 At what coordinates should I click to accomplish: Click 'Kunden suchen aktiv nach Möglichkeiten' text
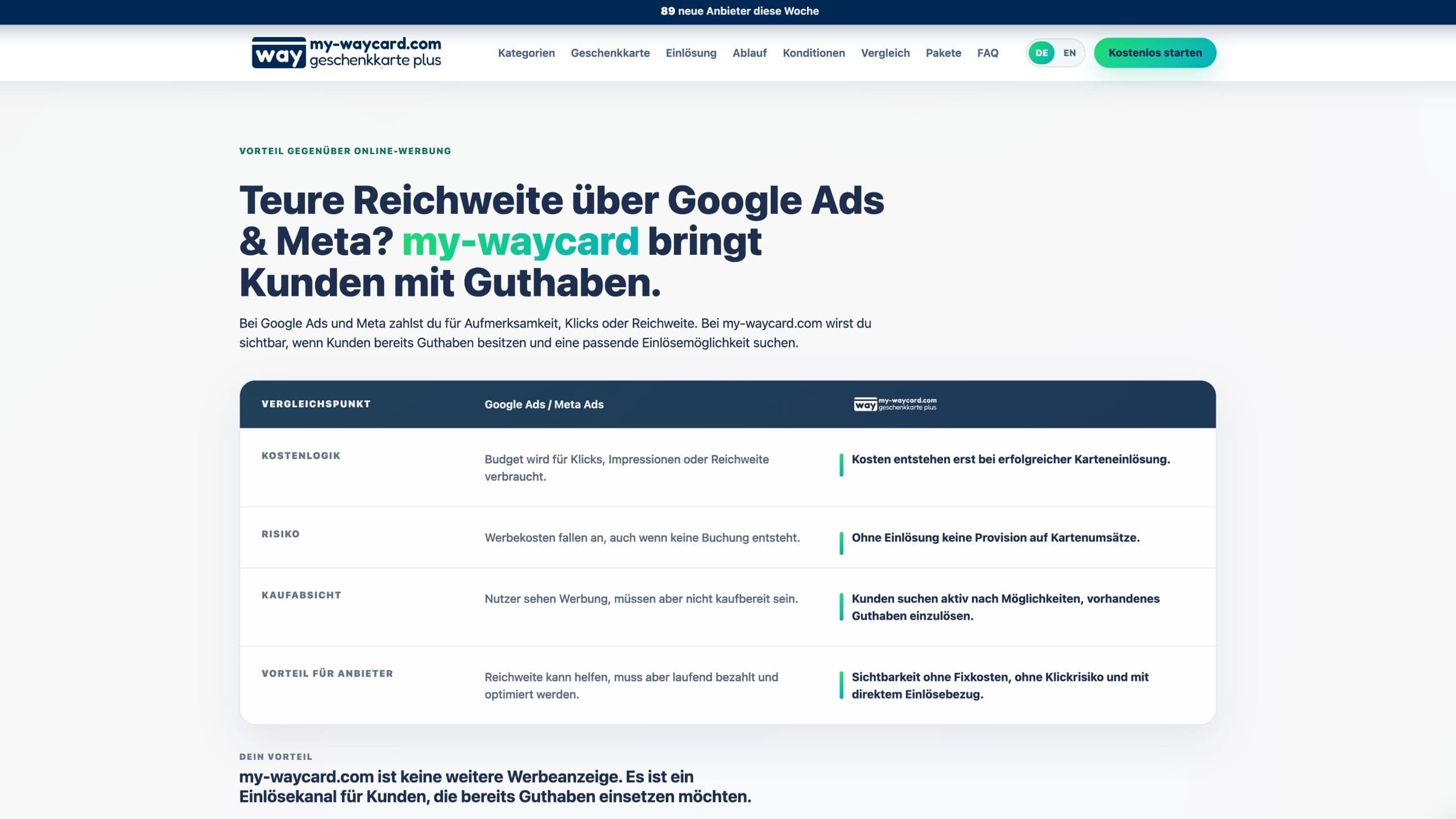pos(1006,607)
